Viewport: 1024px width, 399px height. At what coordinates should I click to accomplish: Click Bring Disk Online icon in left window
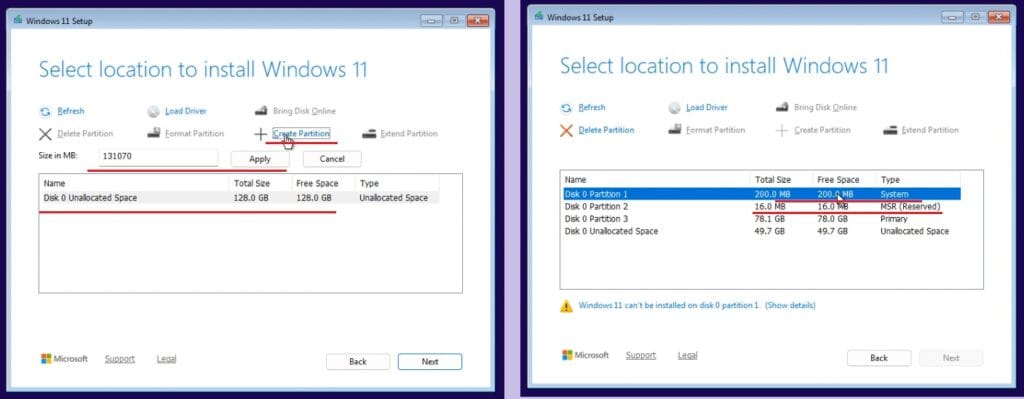click(x=261, y=111)
